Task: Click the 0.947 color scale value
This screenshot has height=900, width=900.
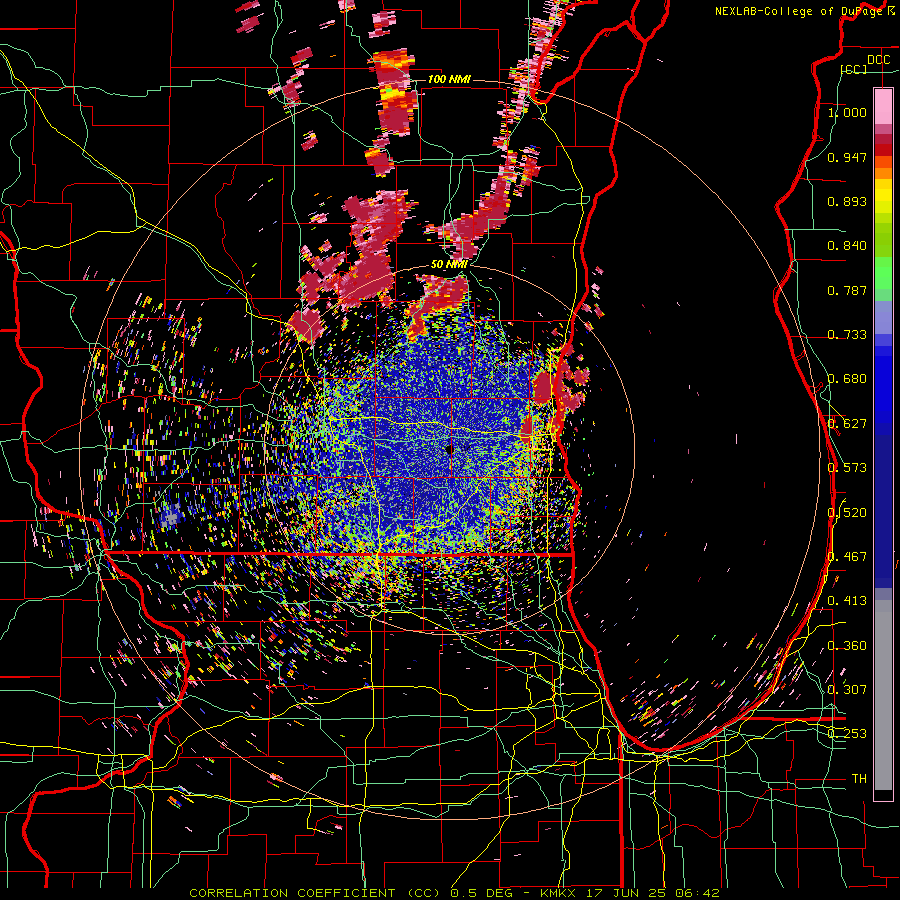Action: (x=847, y=157)
